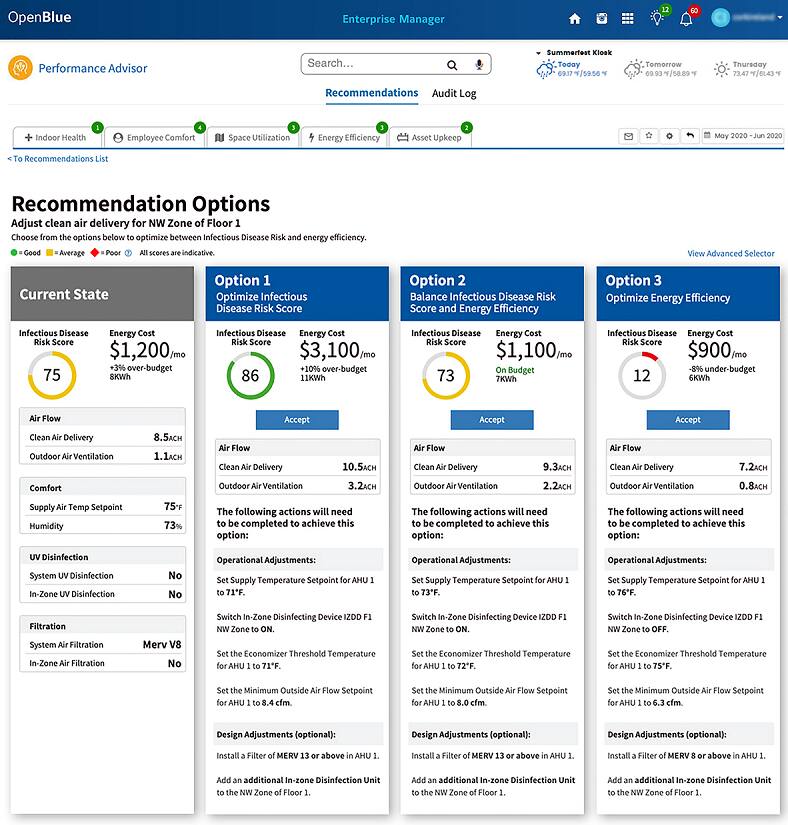Image resolution: width=788 pixels, height=825 pixels.
Task: Click the Option 1 header card
Action: (x=297, y=294)
